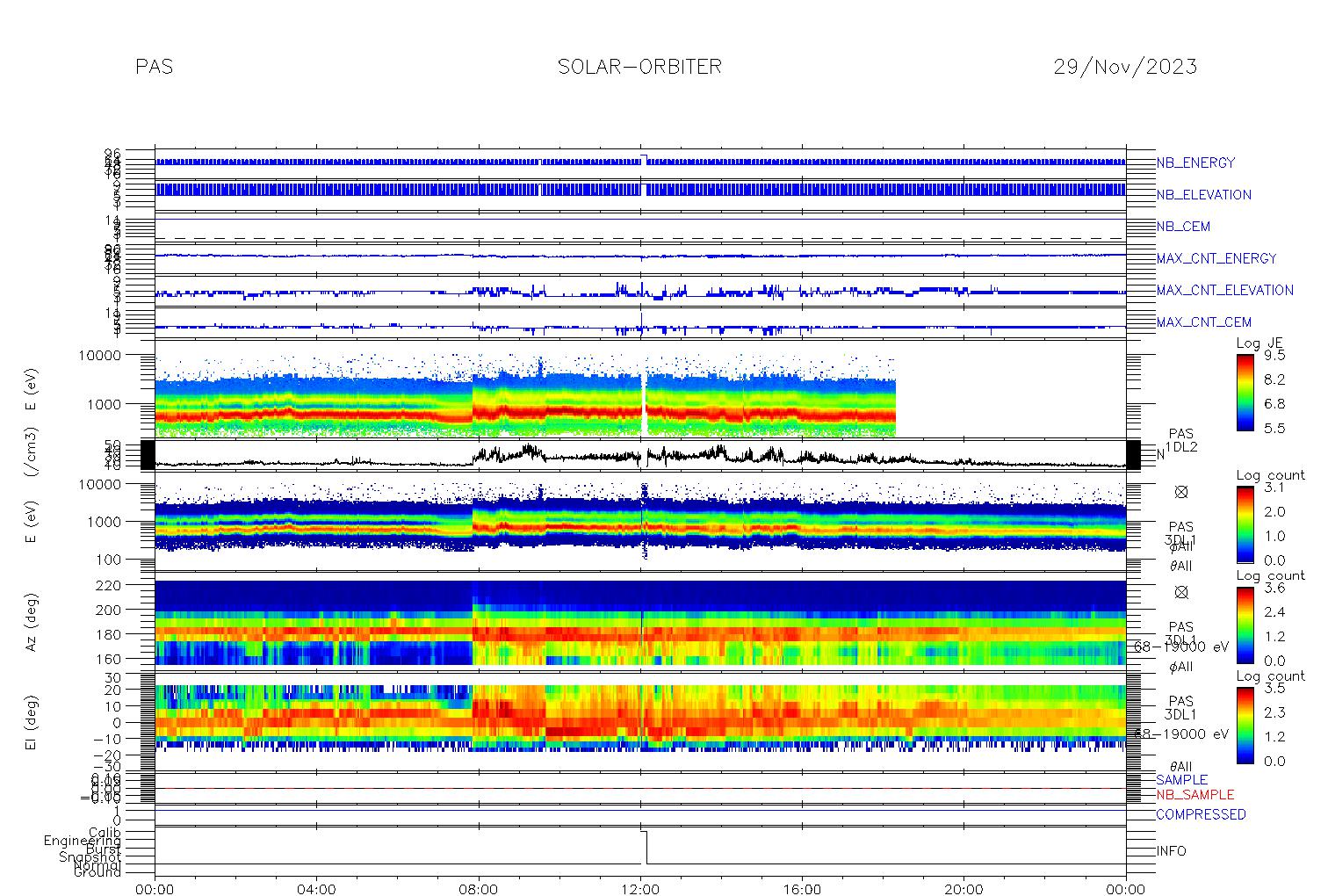
Task: Select the NB_CEM panel label
Action: coord(1183,227)
